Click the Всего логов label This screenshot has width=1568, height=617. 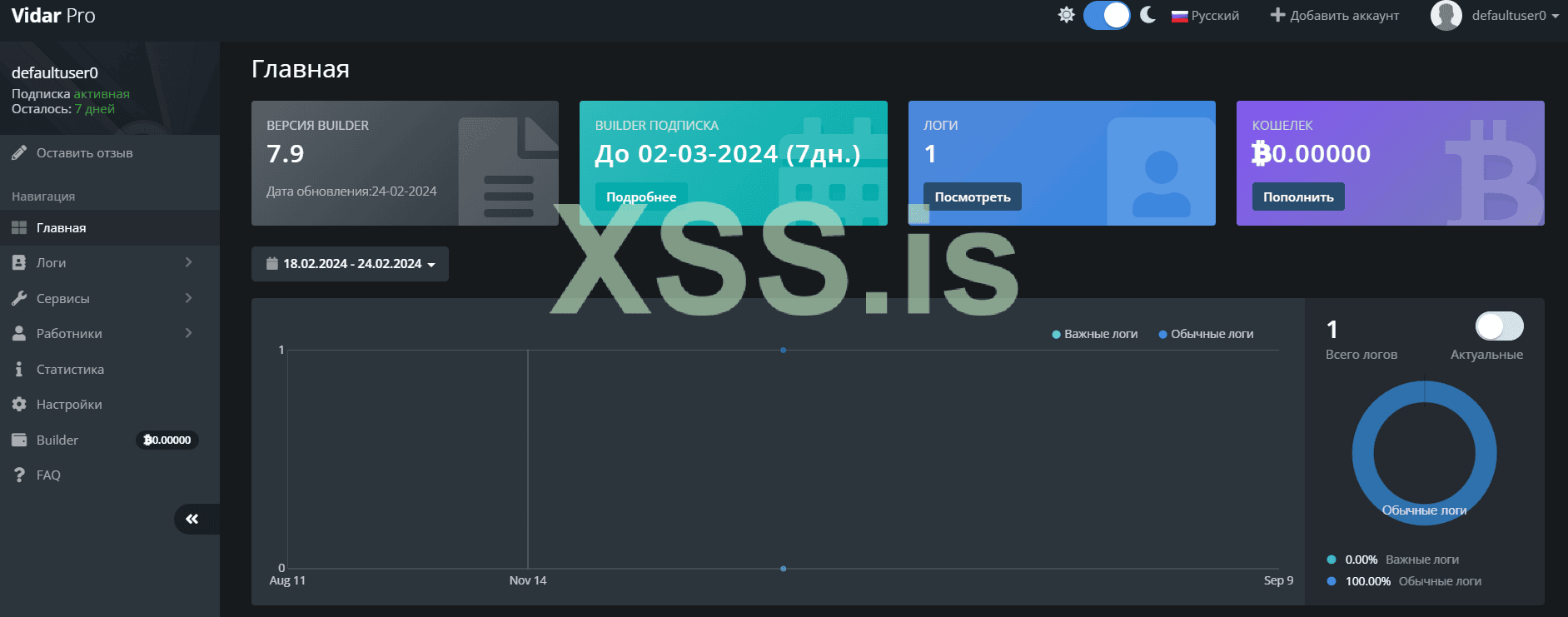tap(1361, 355)
